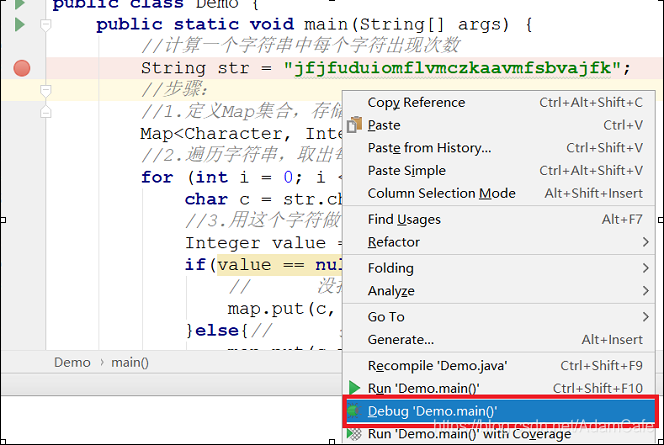The width and height of the screenshot is (664, 445).
Task: Click the Debug bug icon
Action: [x=353, y=411]
